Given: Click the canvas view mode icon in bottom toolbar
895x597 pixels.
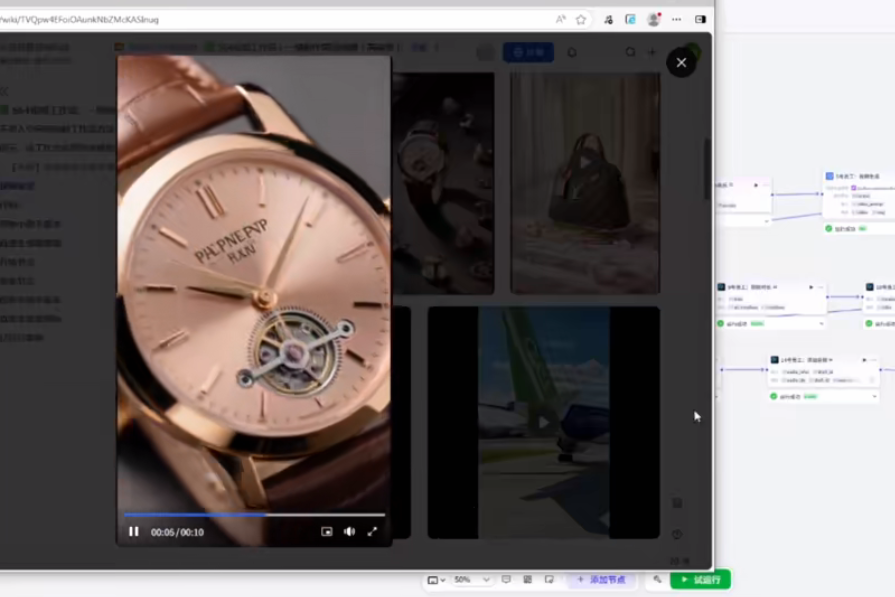Looking at the screenshot, I should tap(433, 580).
